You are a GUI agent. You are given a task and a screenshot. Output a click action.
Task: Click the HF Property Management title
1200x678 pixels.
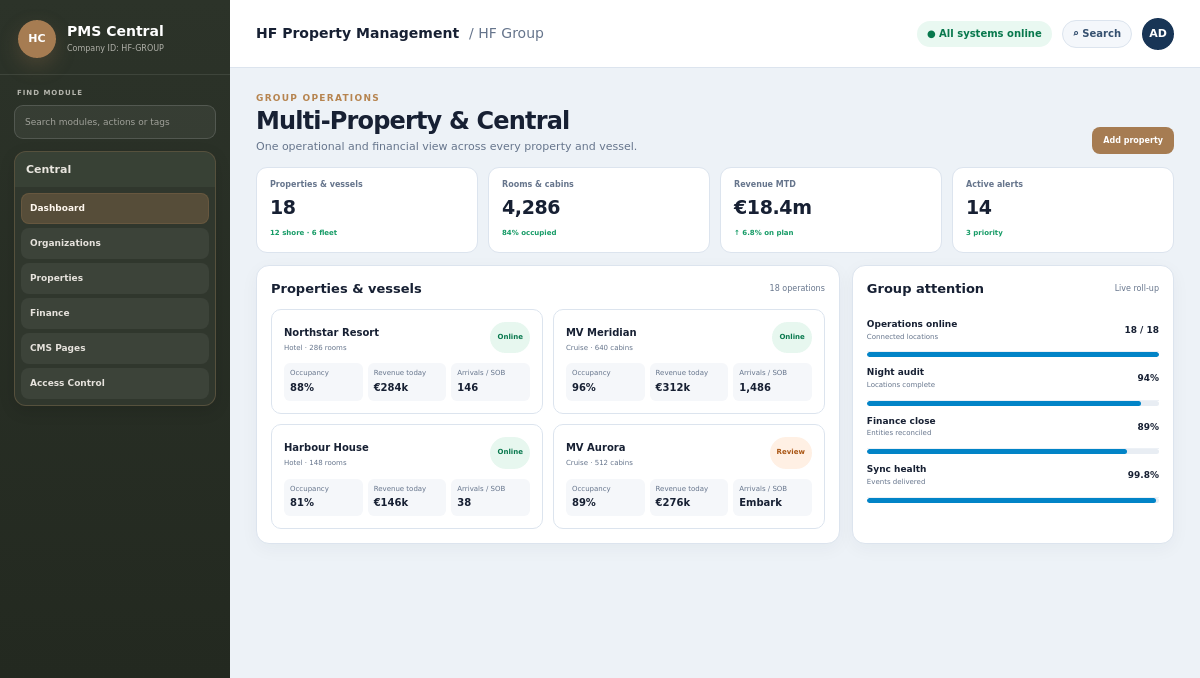357,33
